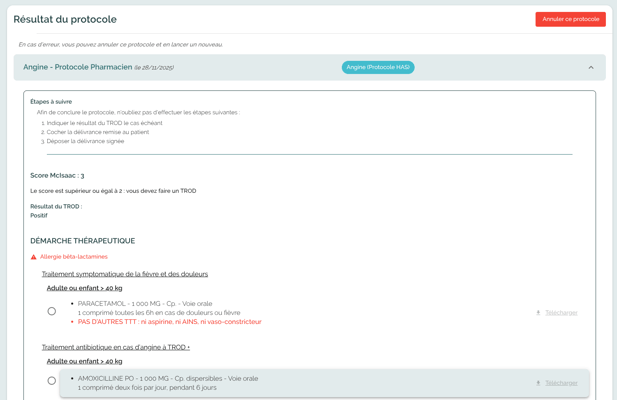Click the protocol date 28/11/2025 in the header
This screenshot has height=400, width=617.
click(x=154, y=68)
